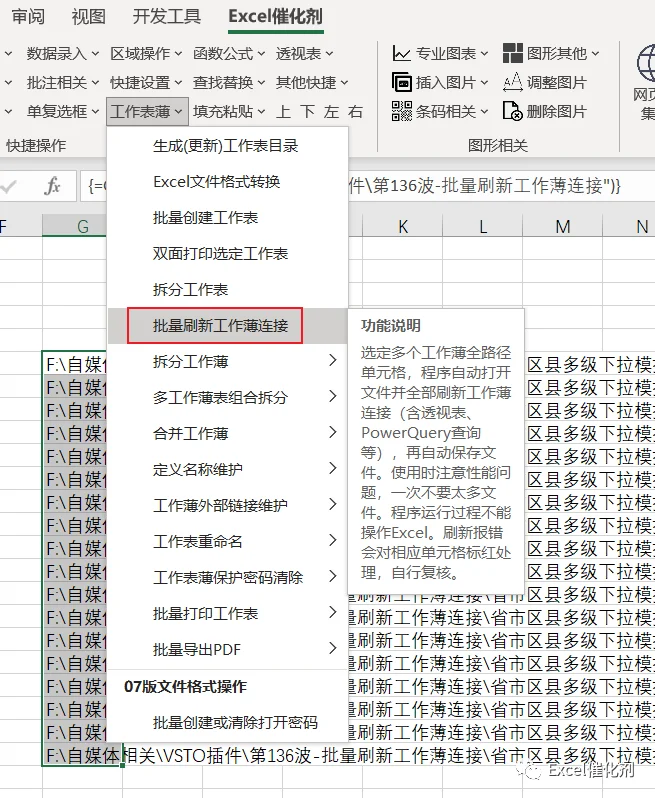Choose 拆分工作表 menu item
The width and height of the screenshot is (655, 798).
click(x=227, y=290)
